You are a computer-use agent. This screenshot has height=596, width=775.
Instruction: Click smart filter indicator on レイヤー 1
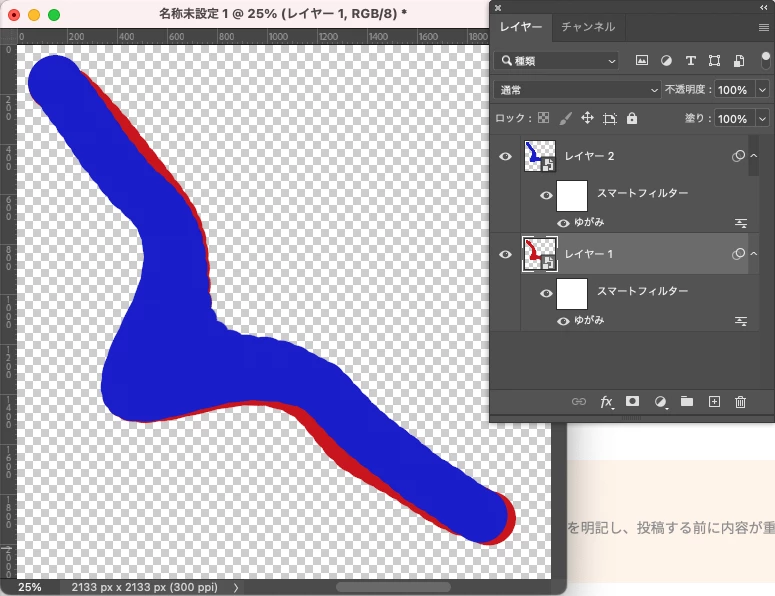point(738,254)
